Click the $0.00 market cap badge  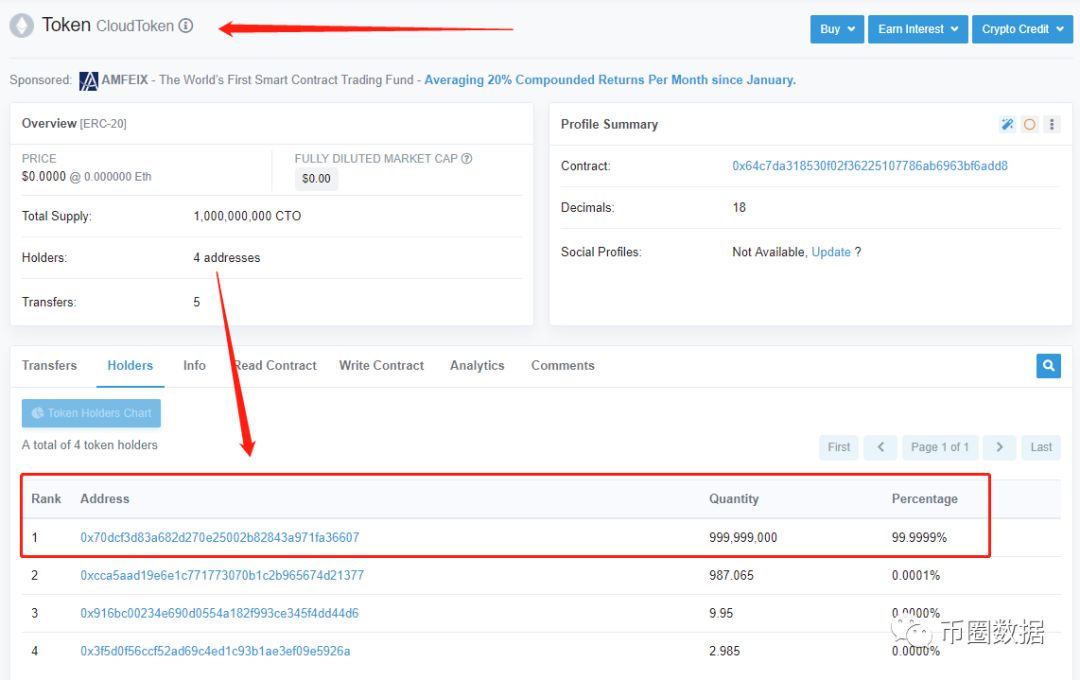[x=316, y=178]
